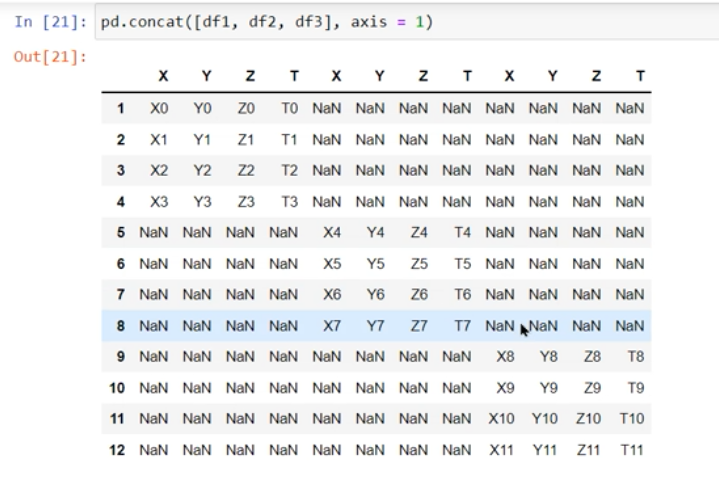This screenshot has height=478, width=719.
Task: Click the leftmost X column header
Action: [163, 76]
